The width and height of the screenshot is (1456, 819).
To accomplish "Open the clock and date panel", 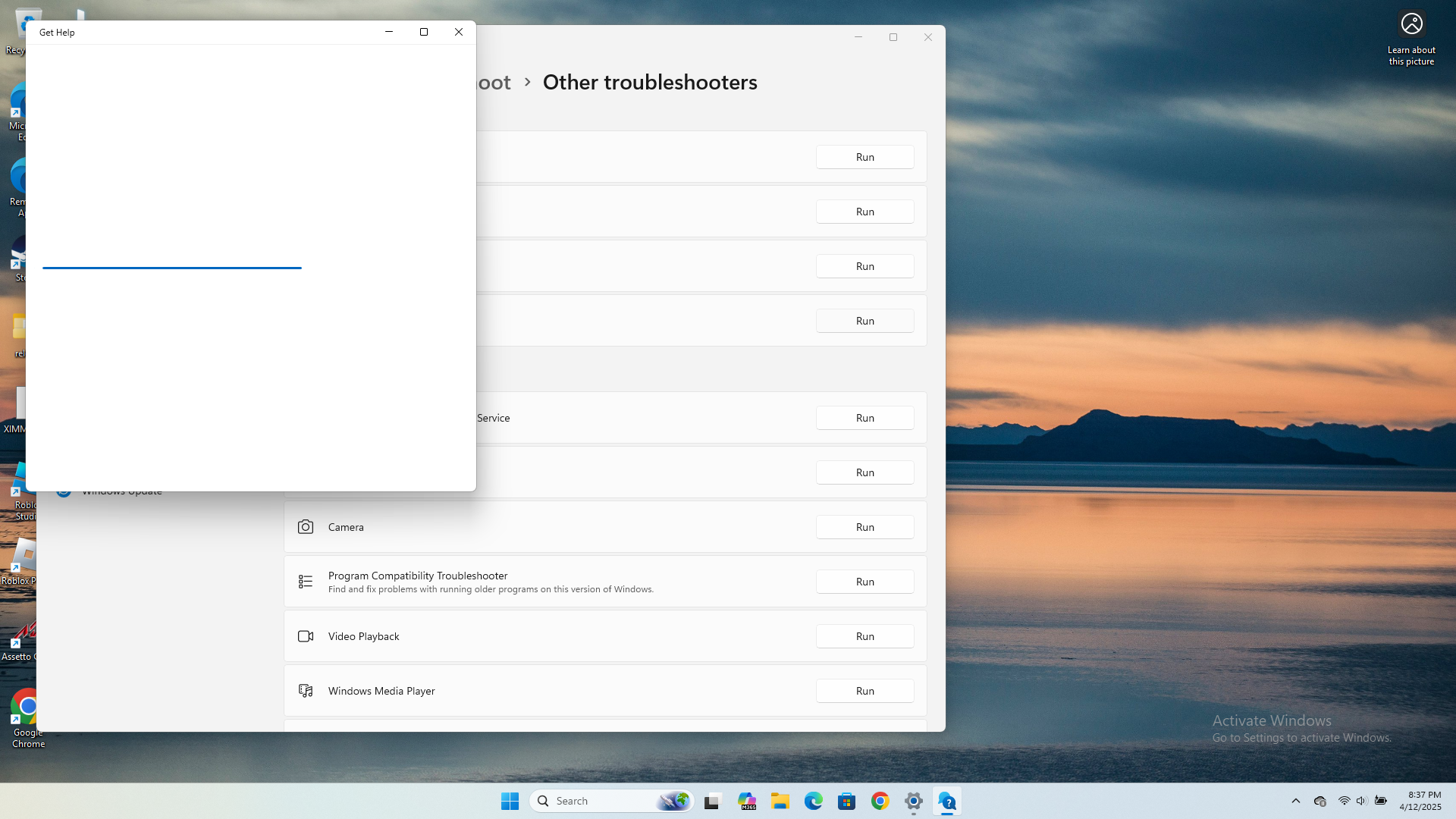I will (1420, 801).
